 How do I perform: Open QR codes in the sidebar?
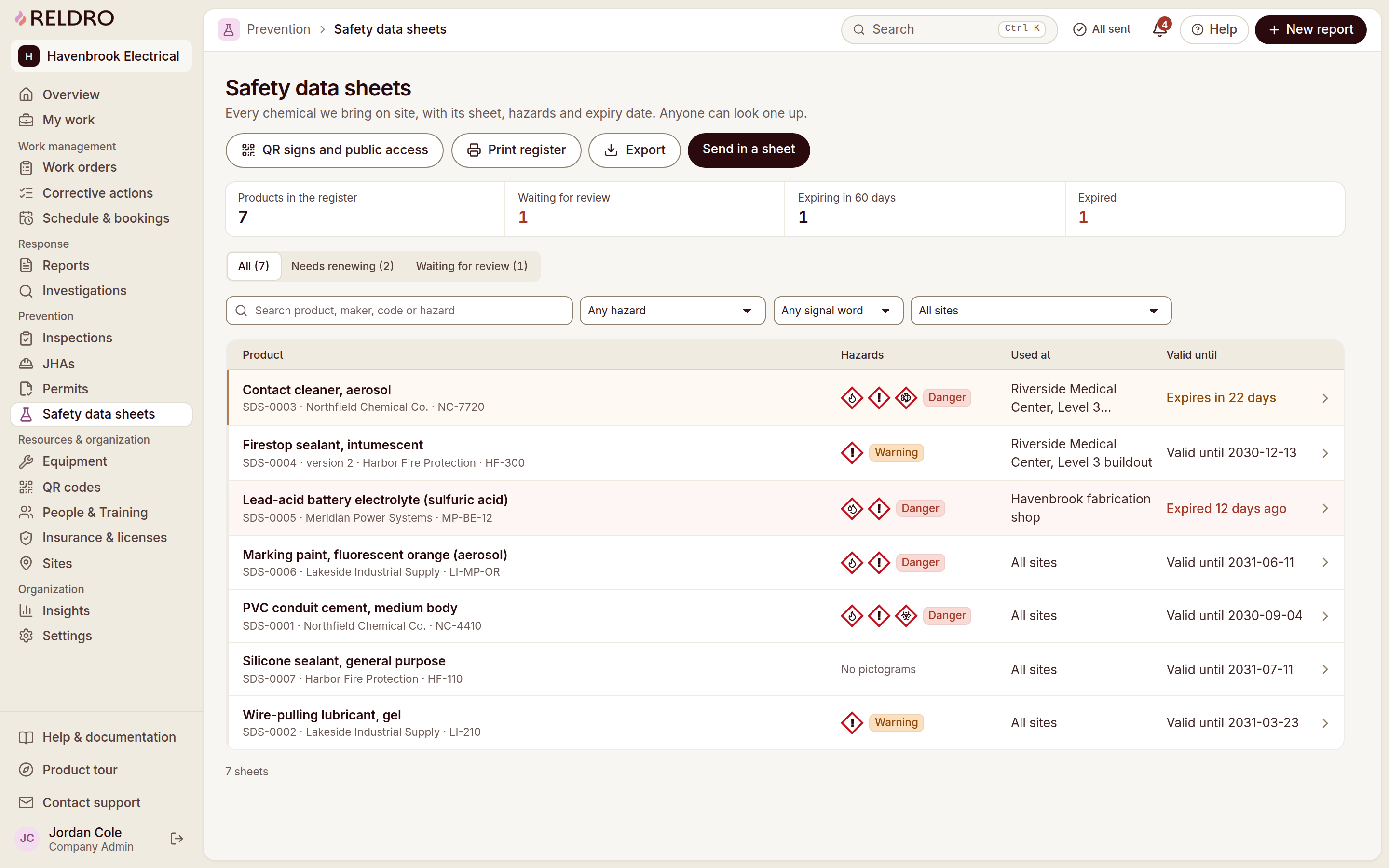[101, 487]
